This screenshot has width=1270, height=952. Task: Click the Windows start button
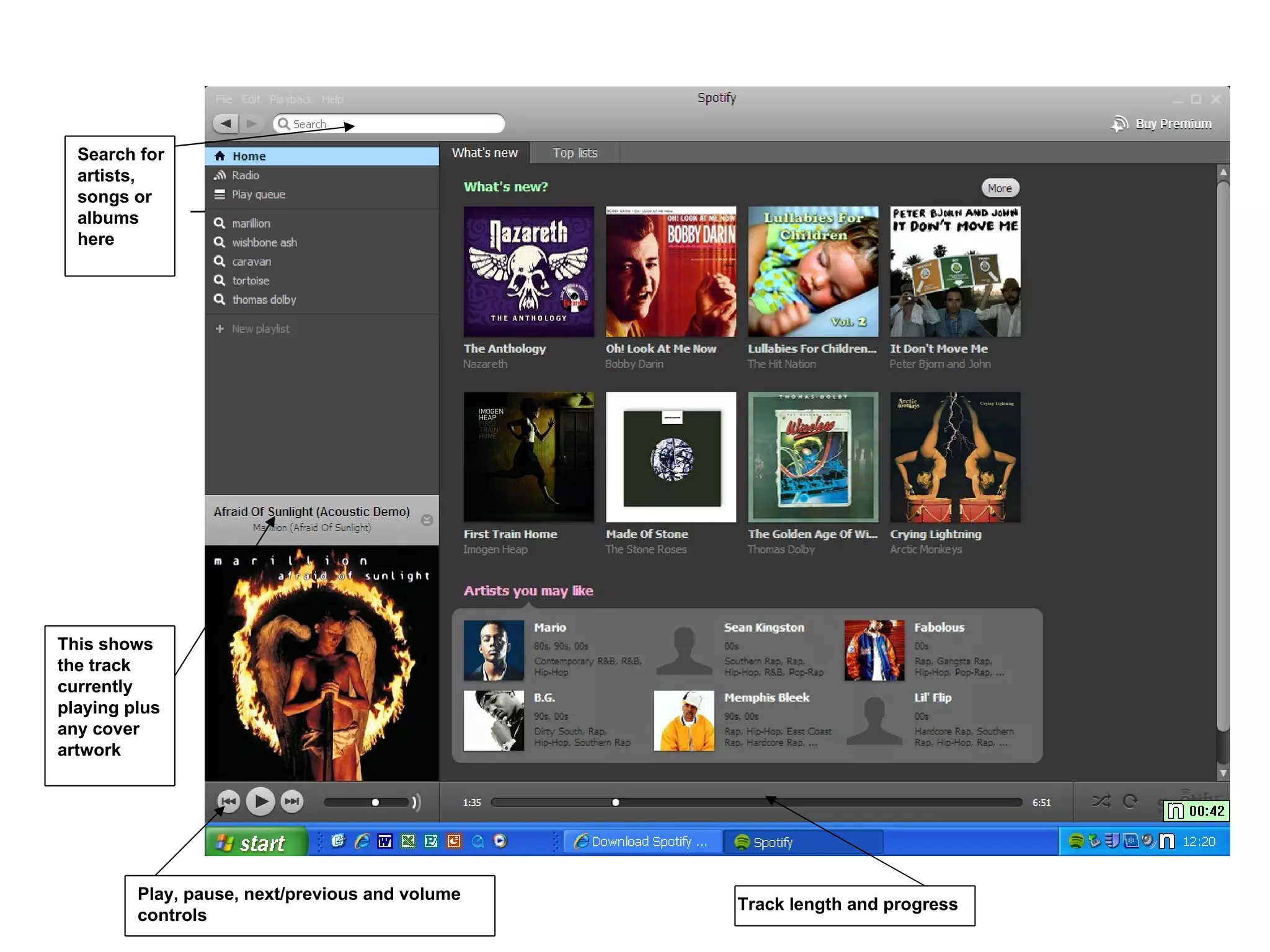256,842
